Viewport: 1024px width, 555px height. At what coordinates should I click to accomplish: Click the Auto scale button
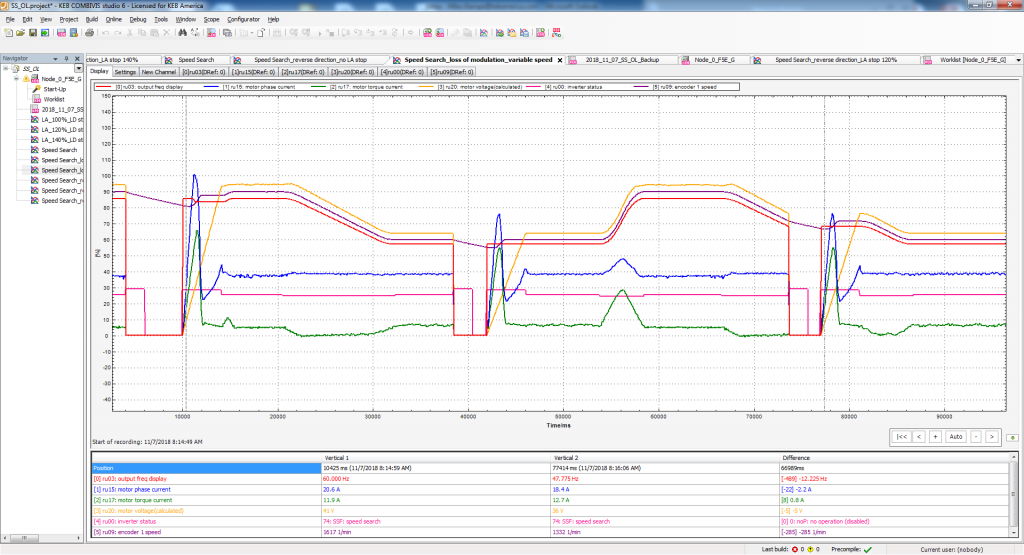tap(955, 437)
